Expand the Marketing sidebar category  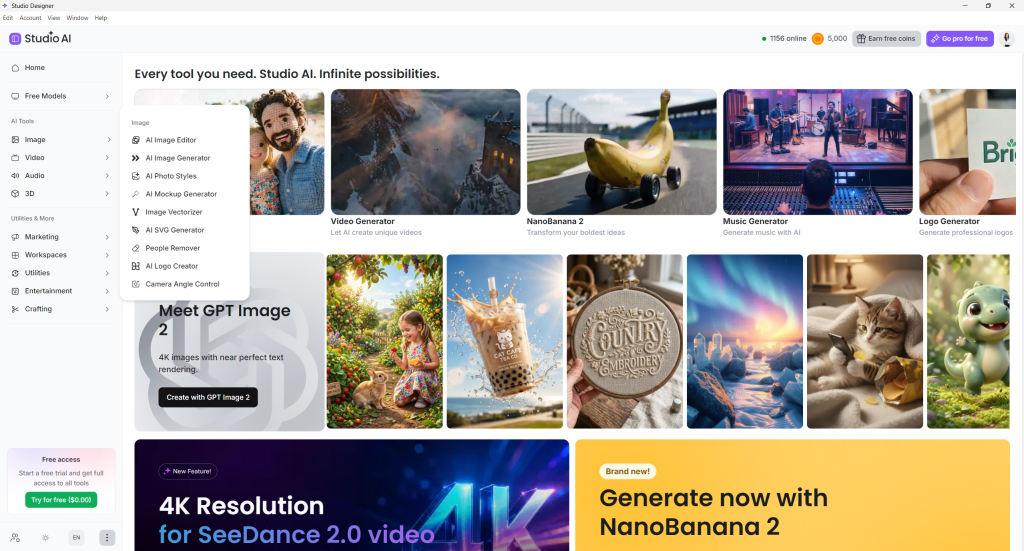[60, 237]
